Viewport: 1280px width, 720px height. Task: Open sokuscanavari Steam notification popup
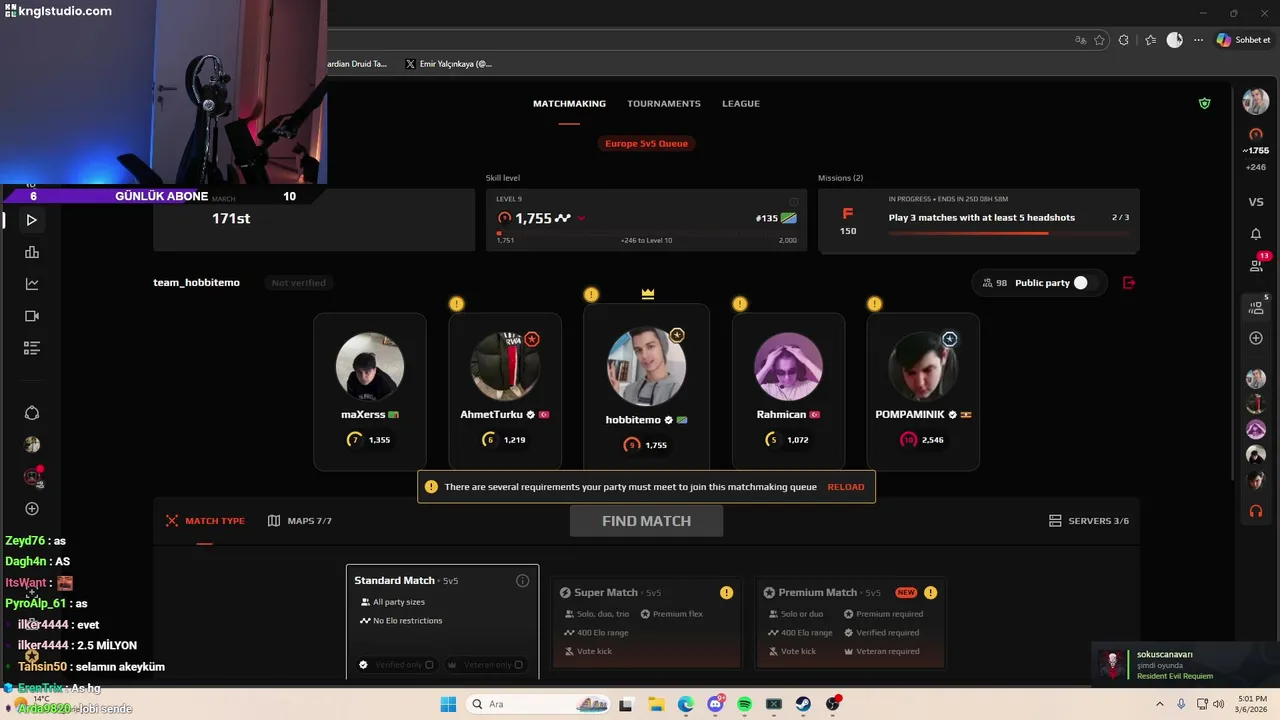pyautogui.click(x=1186, y=665)
